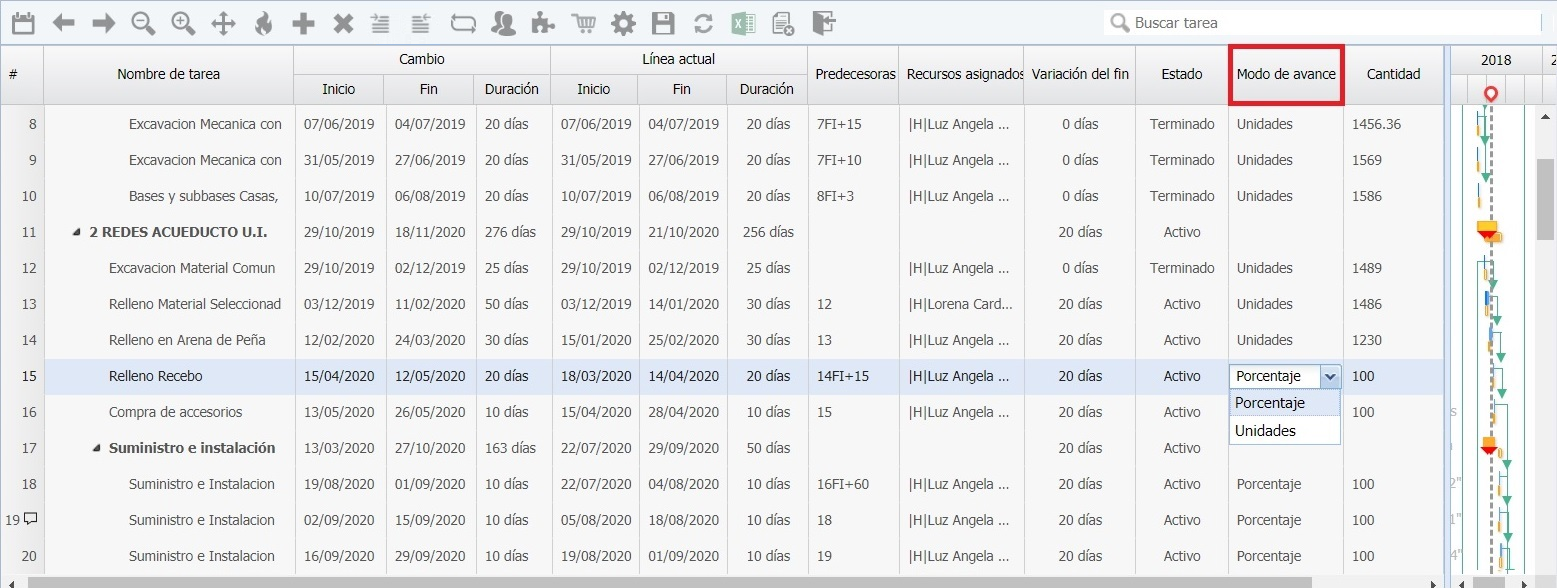Click the 2018 year header in Gantt chart
This screenshot has width=1557, height=588.
point(1496,60)
